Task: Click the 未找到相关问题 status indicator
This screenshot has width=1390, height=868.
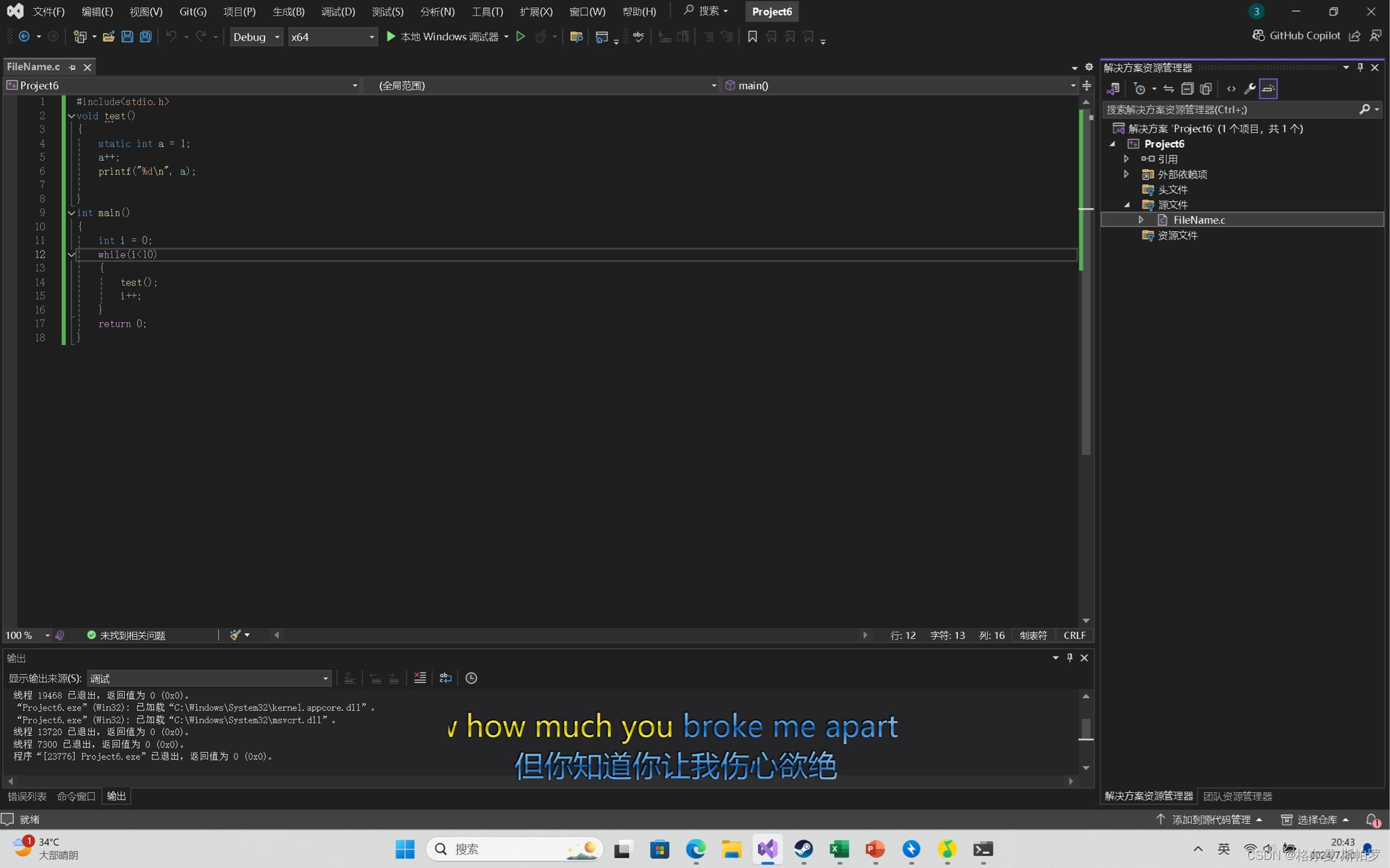Action: coord(126,635)
